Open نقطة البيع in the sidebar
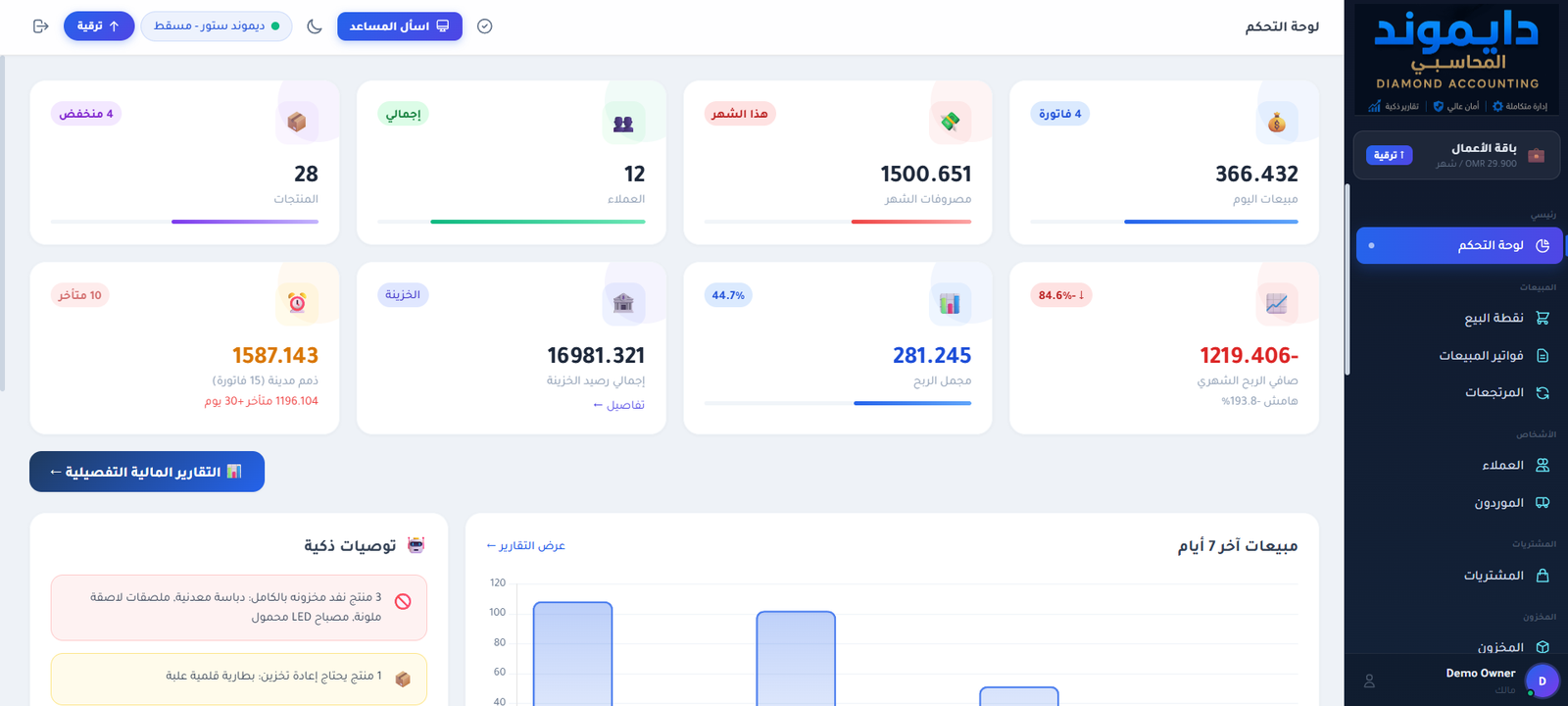The height and width of the screenshot is (706, 1568). pyautogui.click(x=1458, y=318)
